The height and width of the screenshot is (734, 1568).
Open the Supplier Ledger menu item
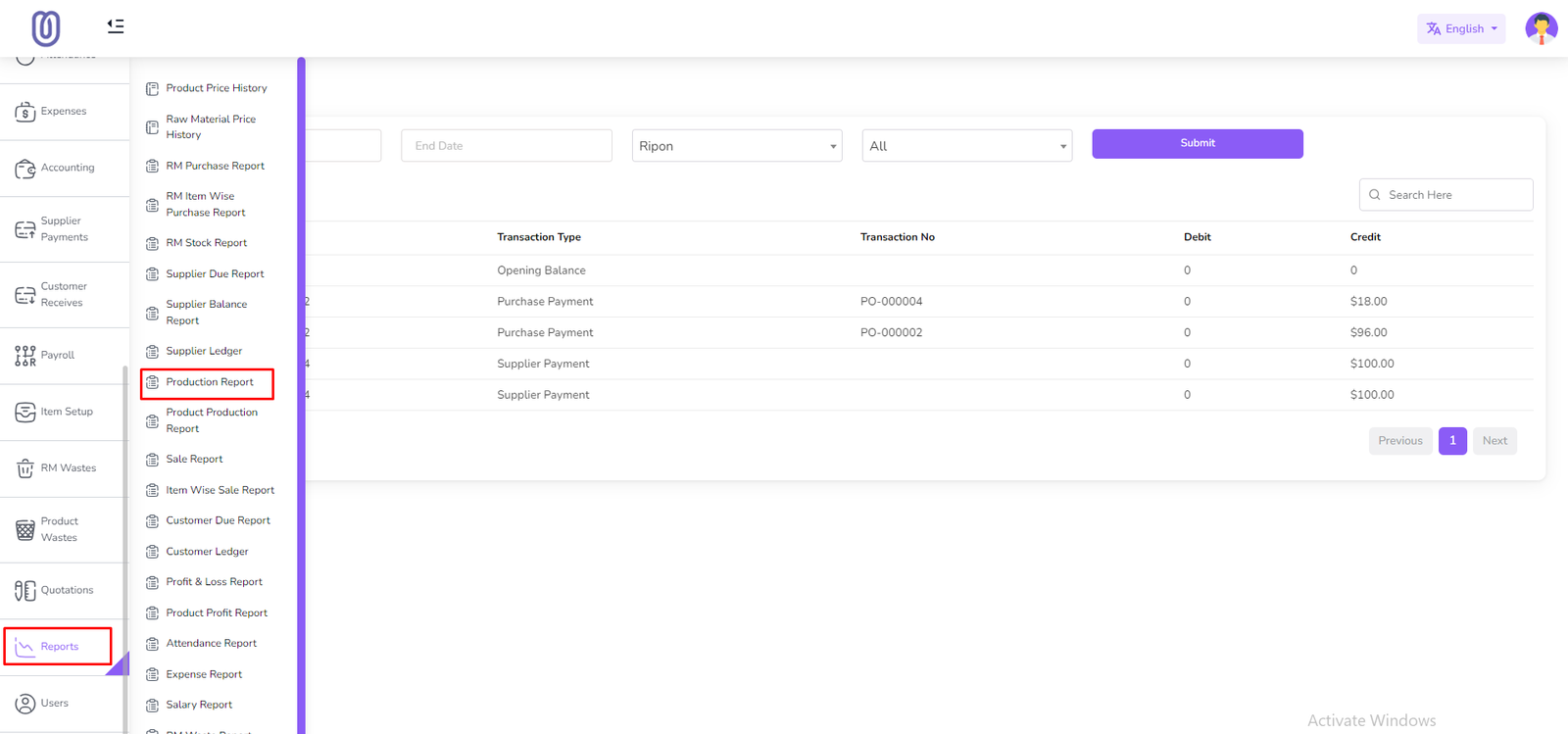pos(204,351)
